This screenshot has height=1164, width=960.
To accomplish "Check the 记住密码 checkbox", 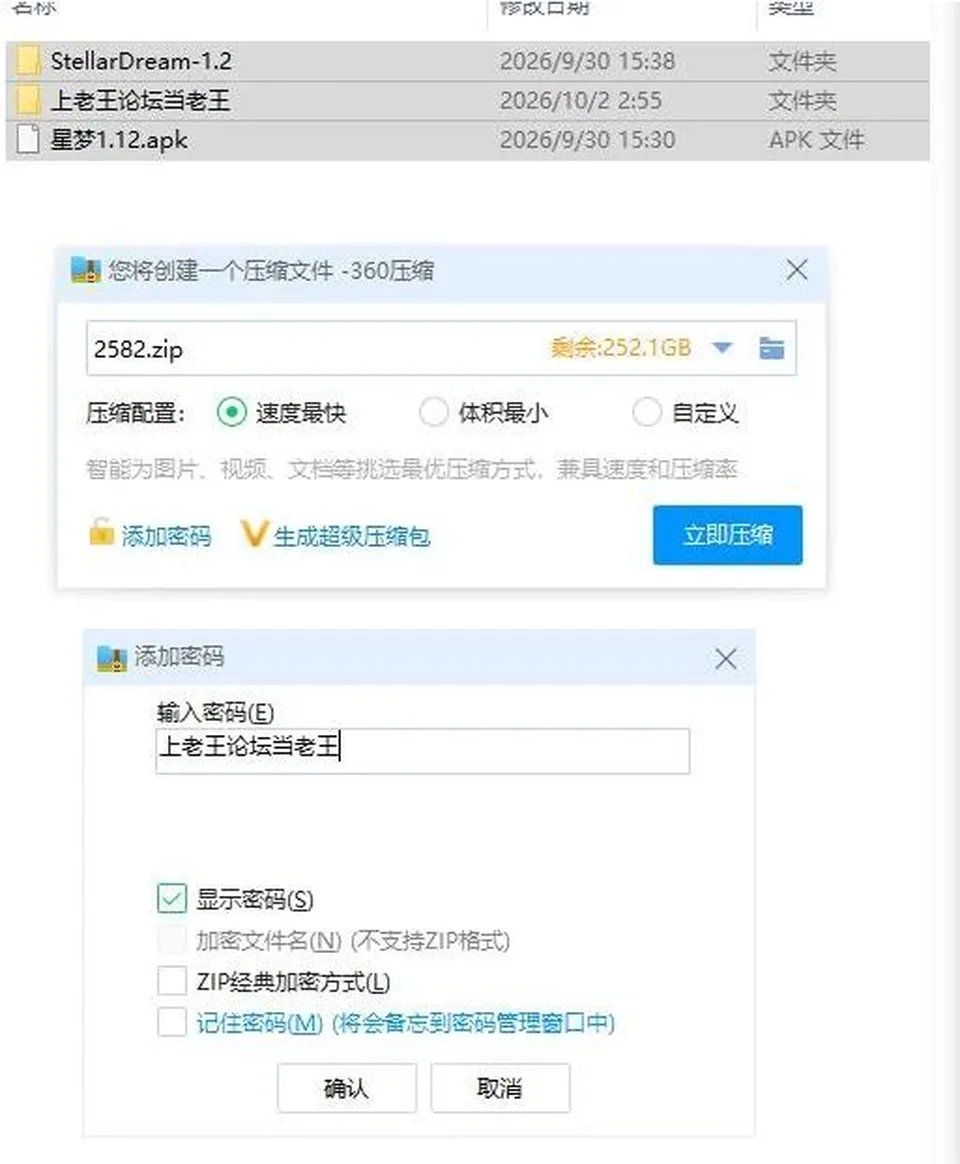I will 172,1022.
